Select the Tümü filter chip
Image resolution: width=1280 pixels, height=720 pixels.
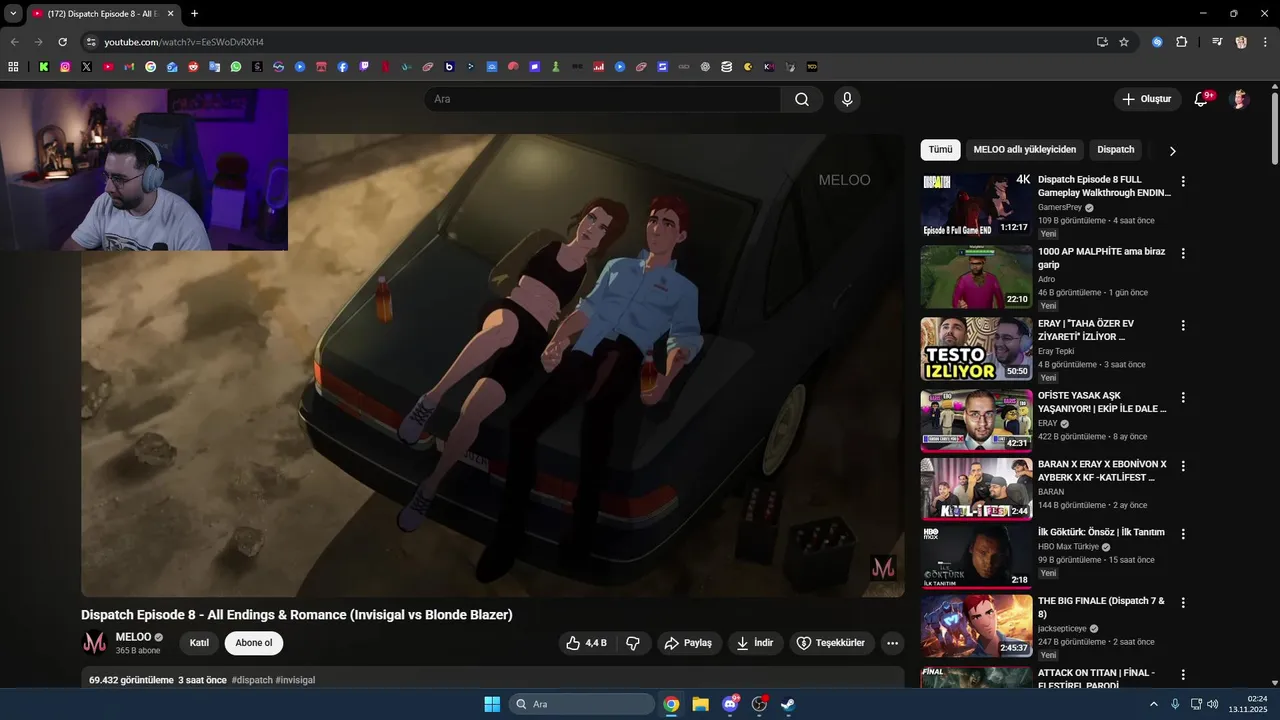tap(940, 150)
